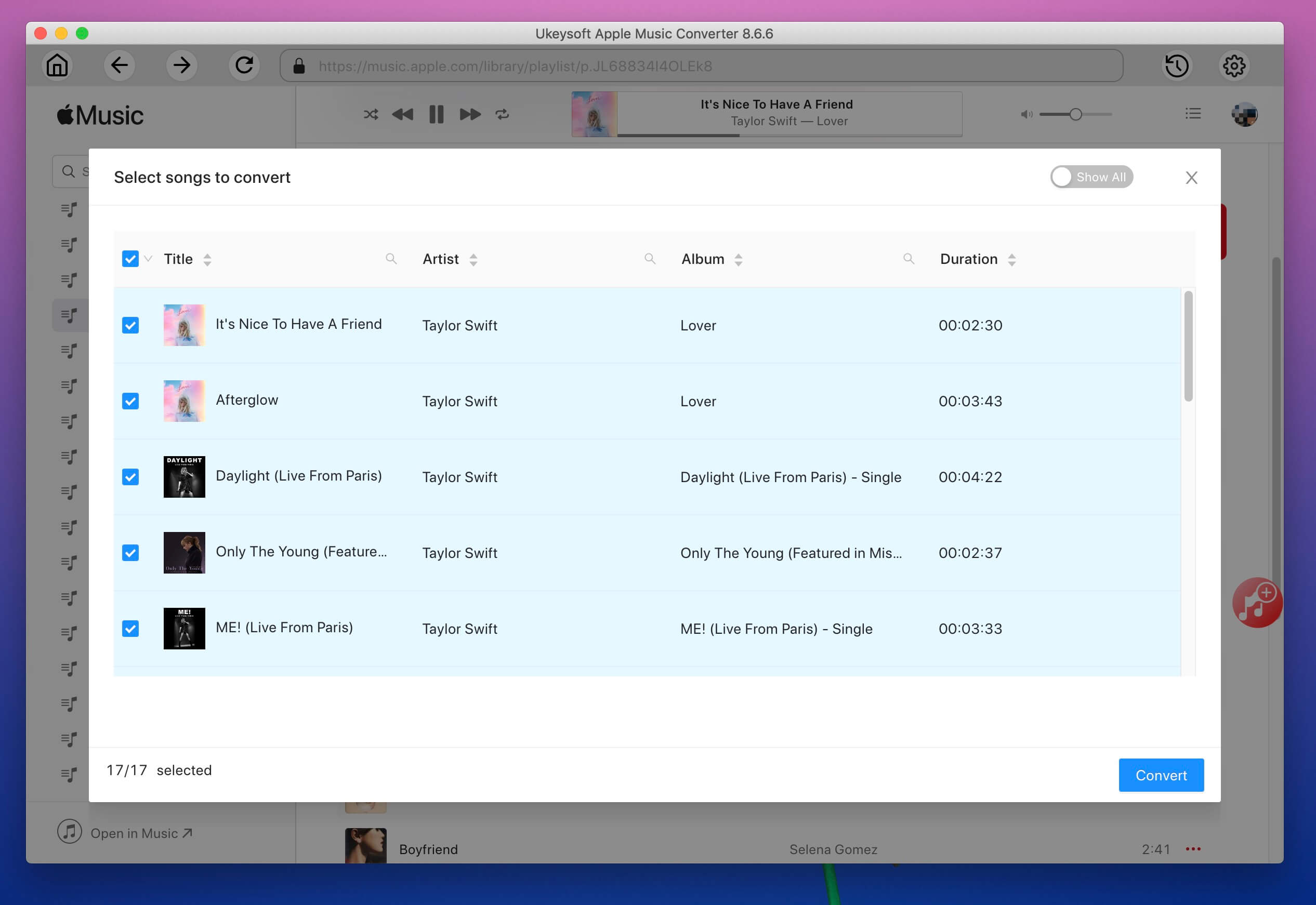The image size is (1316, 905).
Task: Click the pause playback icon
Action: (x=435, y=113)
